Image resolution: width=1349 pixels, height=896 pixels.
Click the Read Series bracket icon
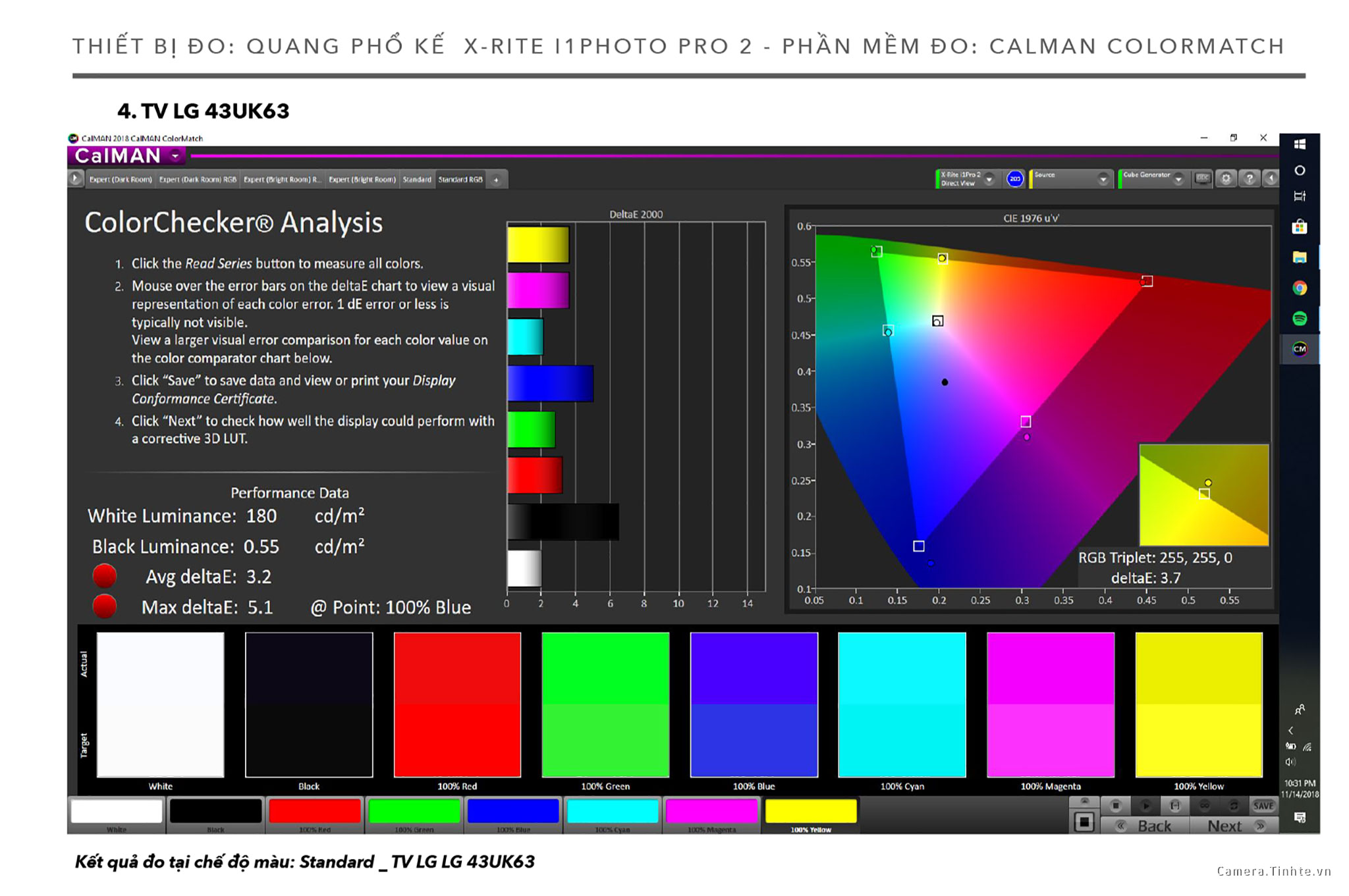1175,805
